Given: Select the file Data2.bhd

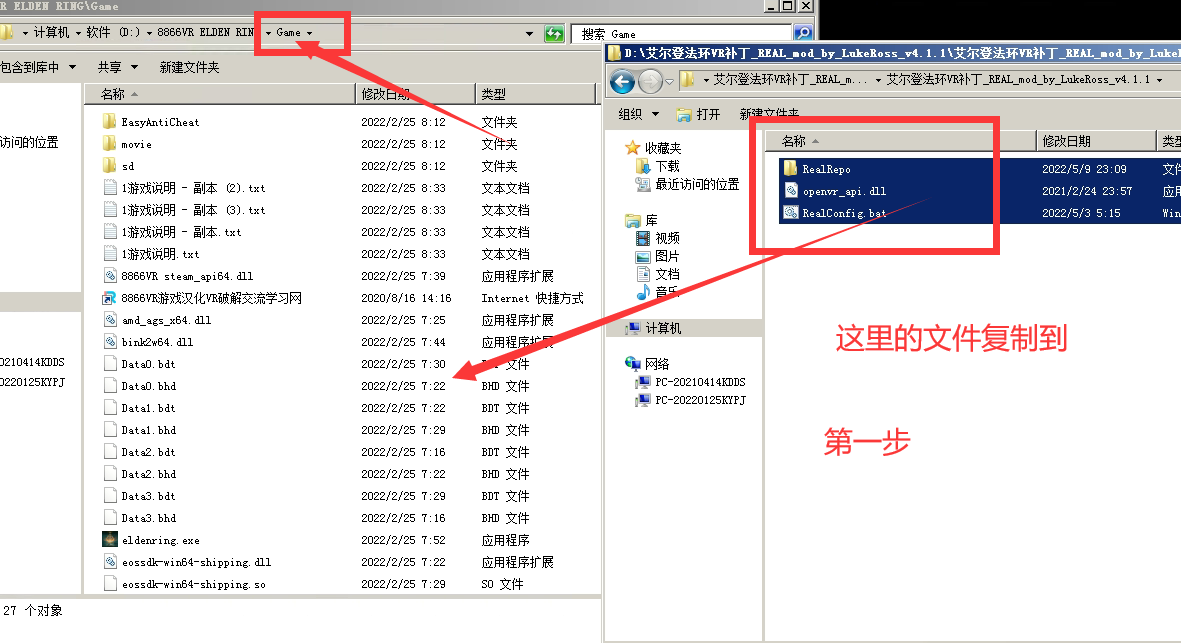Looking at the screenshot, I should [148, 474].
